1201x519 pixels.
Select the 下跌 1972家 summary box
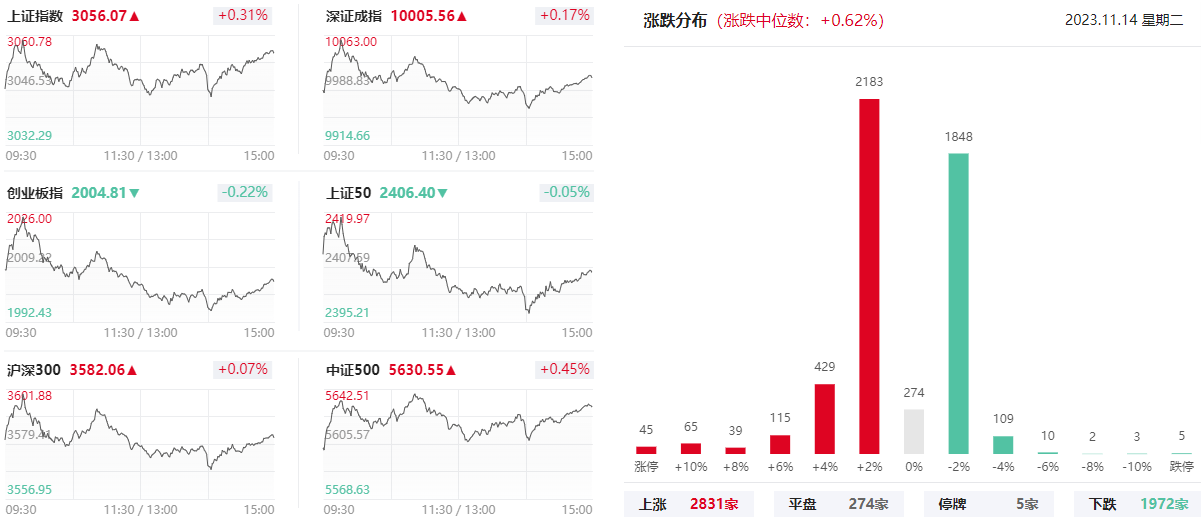pyautogui.click(x=1138, y=504)
